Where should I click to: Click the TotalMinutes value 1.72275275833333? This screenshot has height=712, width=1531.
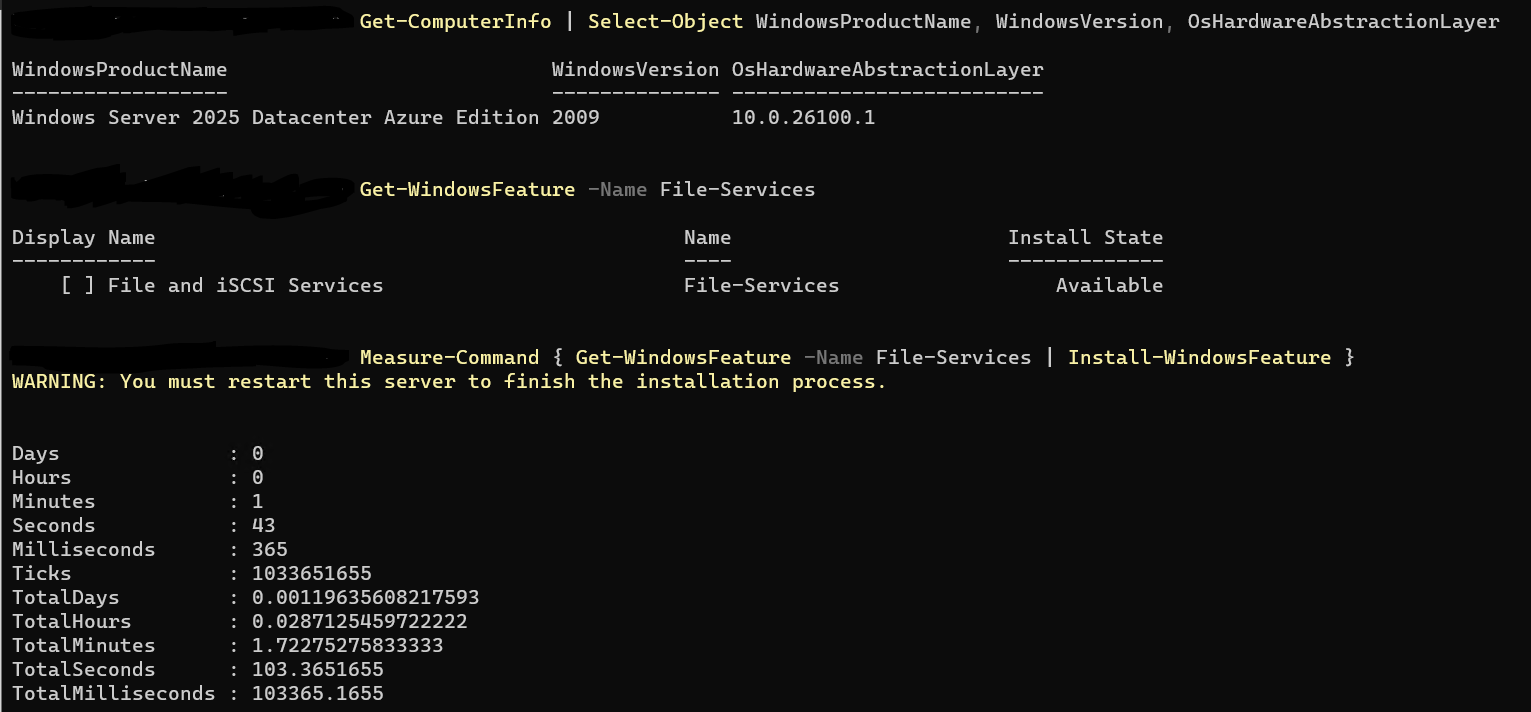tap(347, 645)
